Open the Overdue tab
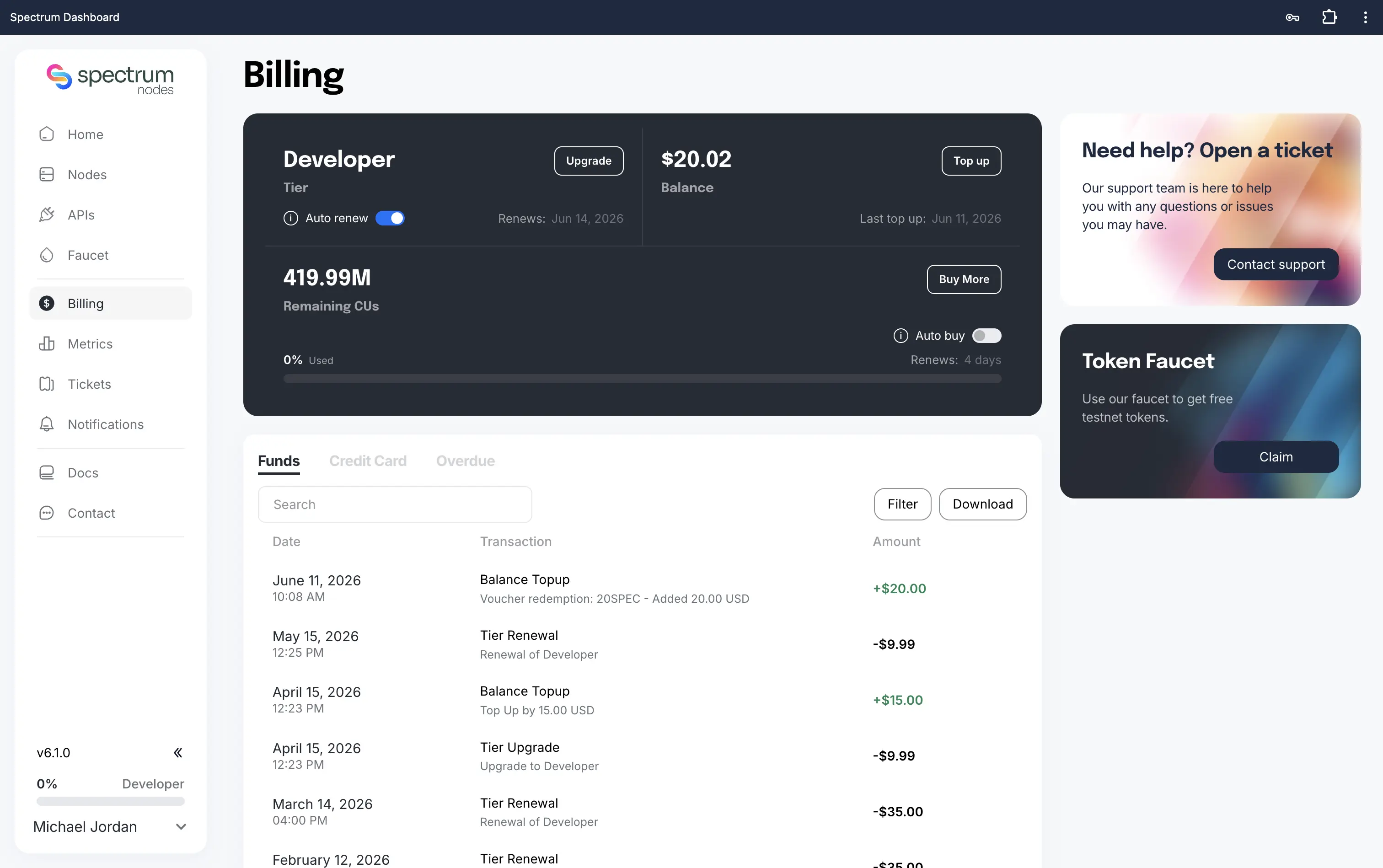The image size is (1383, 868). pos(465,461)
